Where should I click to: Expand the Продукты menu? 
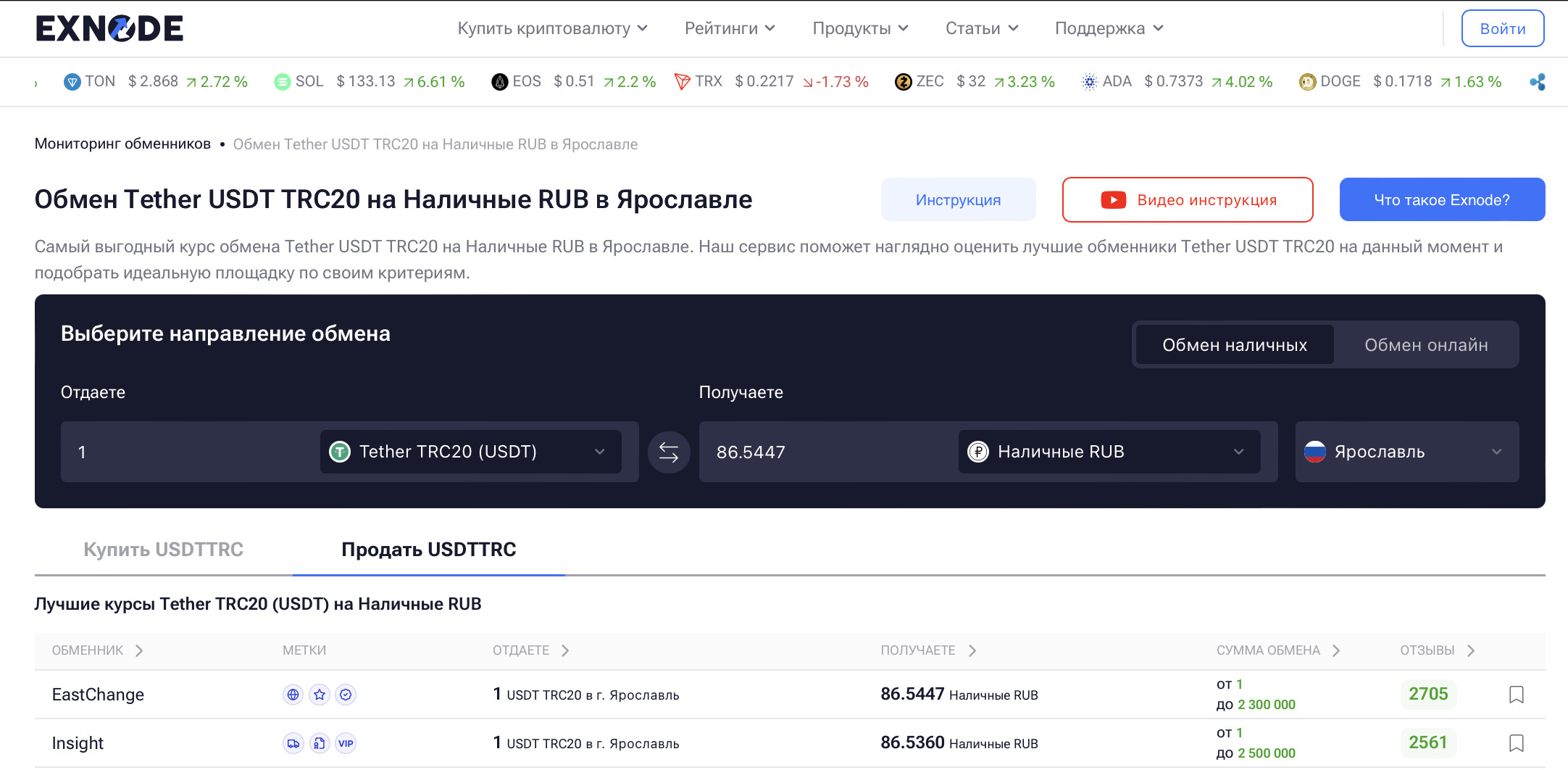coord(860,28)
